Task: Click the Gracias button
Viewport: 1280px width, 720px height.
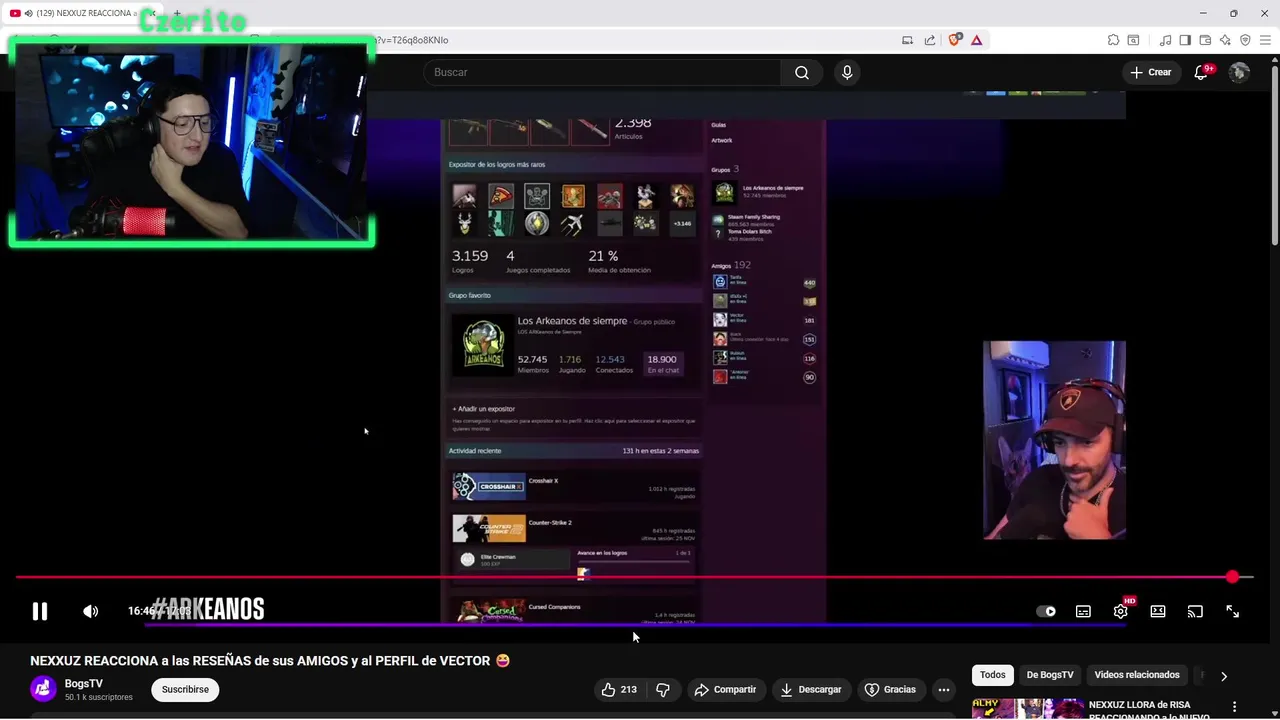Action: coord(890,689)
